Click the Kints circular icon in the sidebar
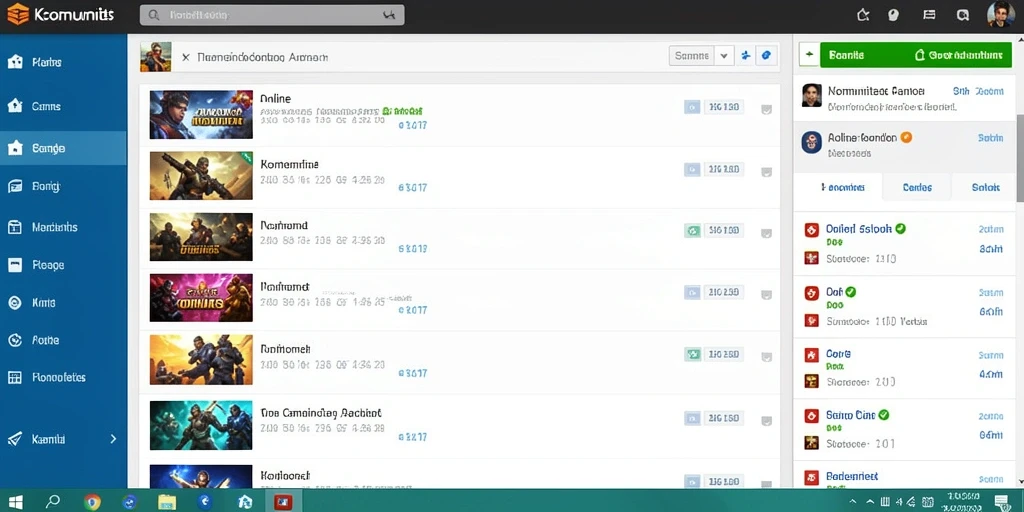The width and height of the screenshot is (1024, 512). coord(14,302)
